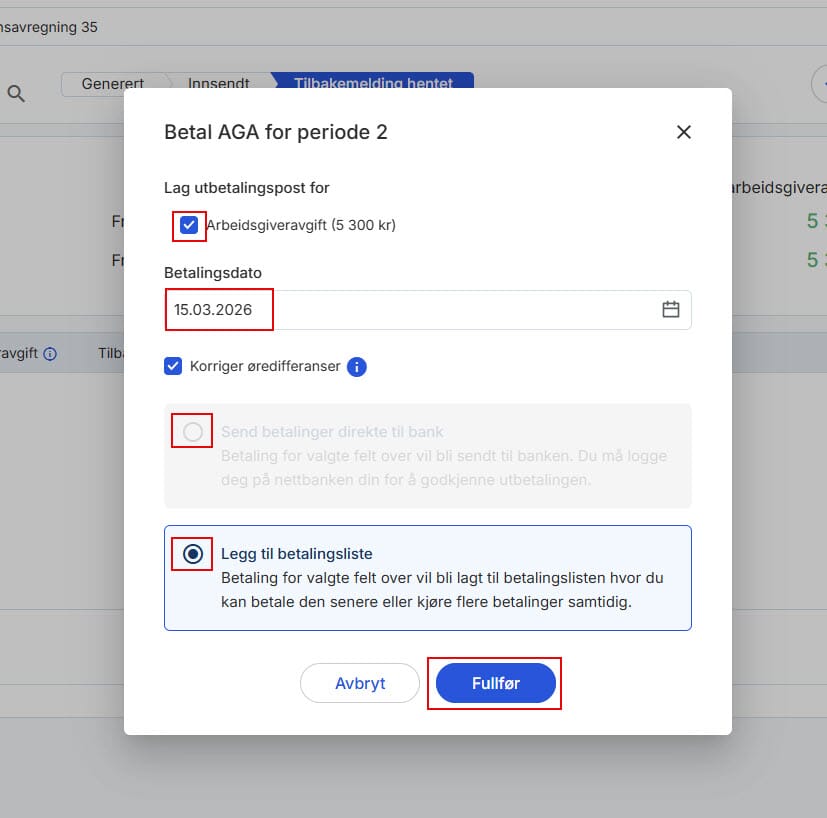Click the circular button at top right
Screen dimensions: 827x818
pyautogui.click(x=820, y=85)
